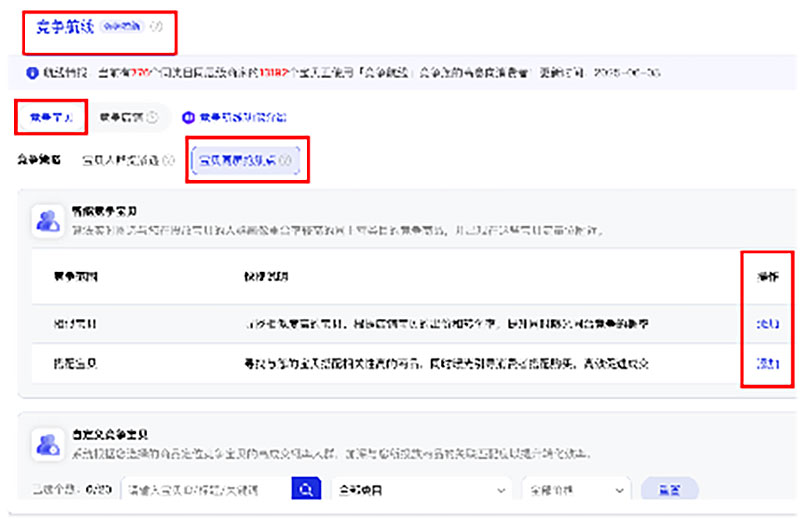Click the first column header of the table
The image size is (800, 519).
pos(76,277)
